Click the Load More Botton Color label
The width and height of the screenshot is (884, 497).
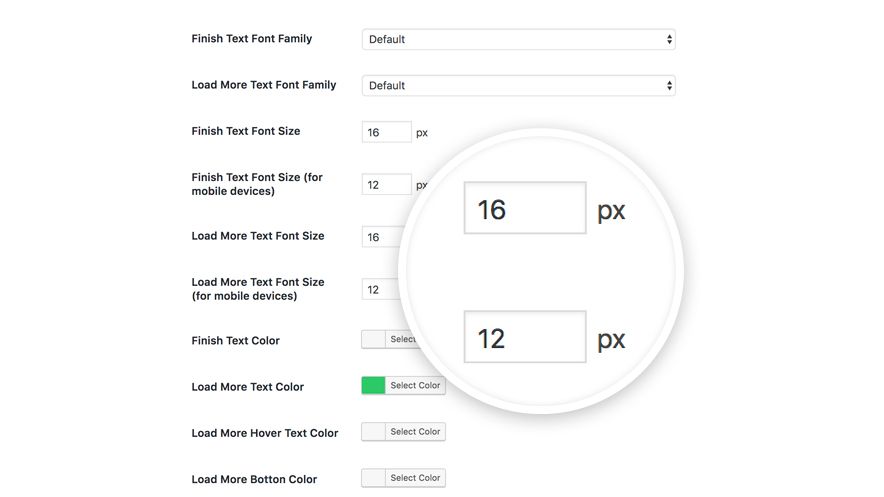[x=254, y=479]
